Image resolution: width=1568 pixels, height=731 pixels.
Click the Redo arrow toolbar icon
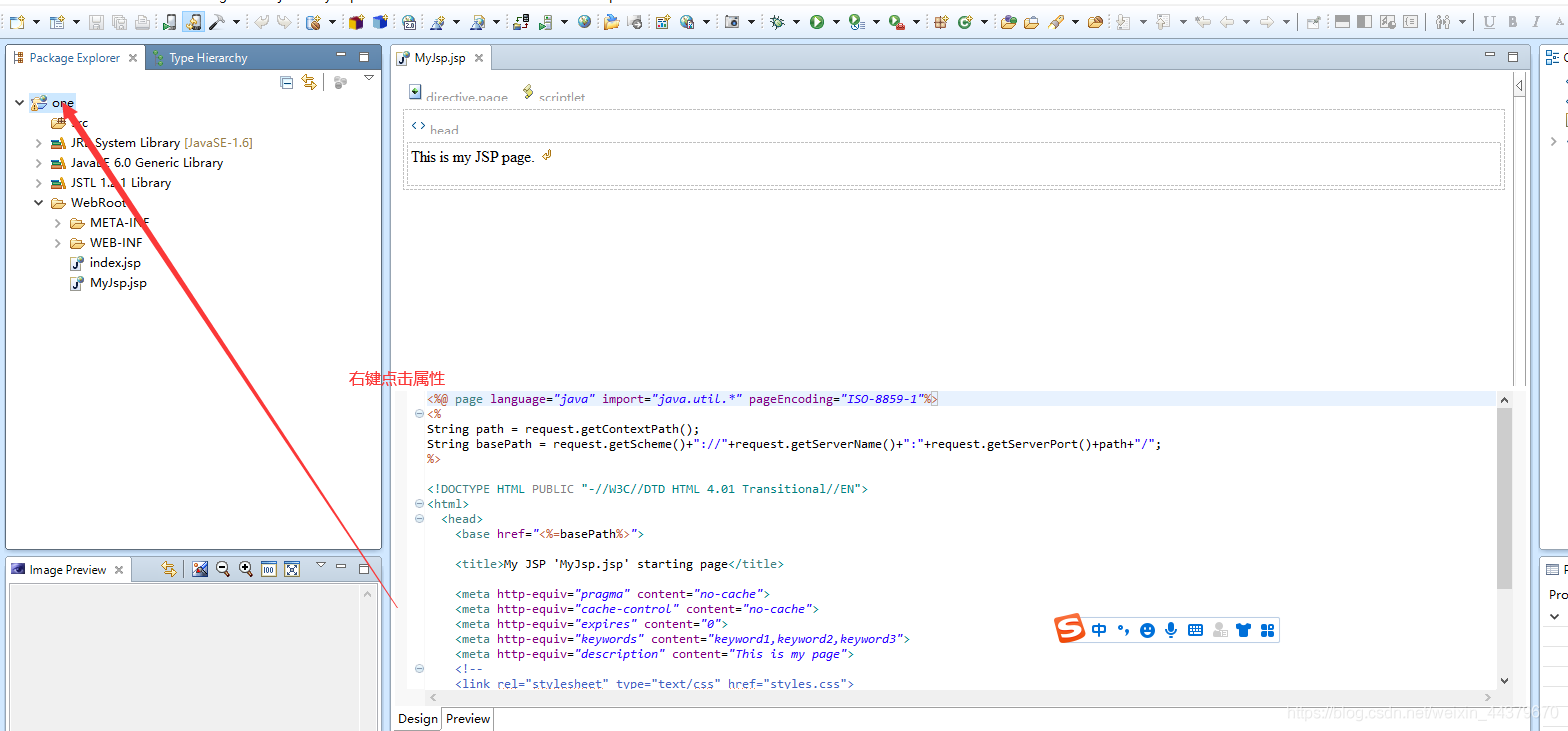(284, 22)
